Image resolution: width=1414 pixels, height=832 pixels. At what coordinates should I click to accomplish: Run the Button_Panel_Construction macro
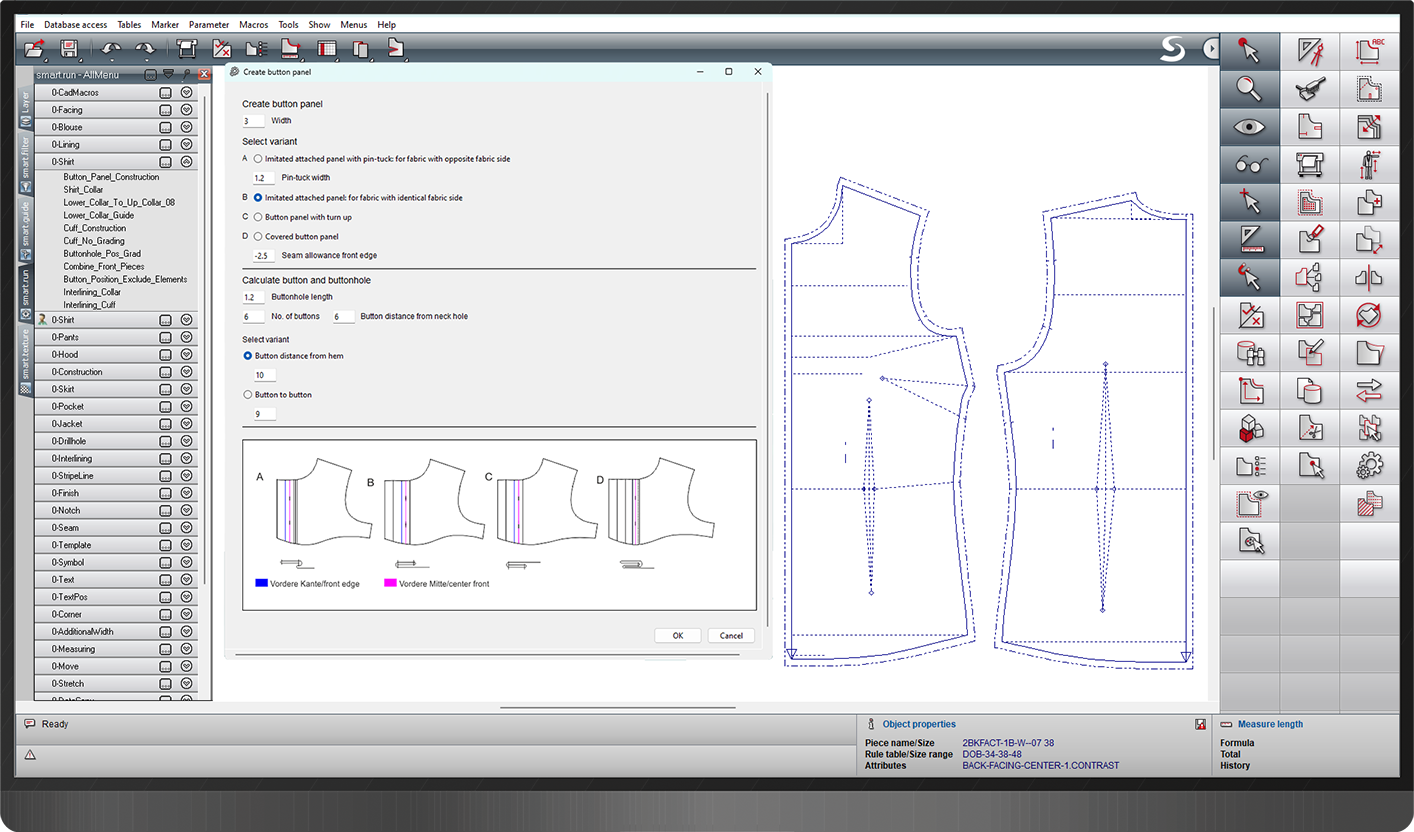click(111, 177)
